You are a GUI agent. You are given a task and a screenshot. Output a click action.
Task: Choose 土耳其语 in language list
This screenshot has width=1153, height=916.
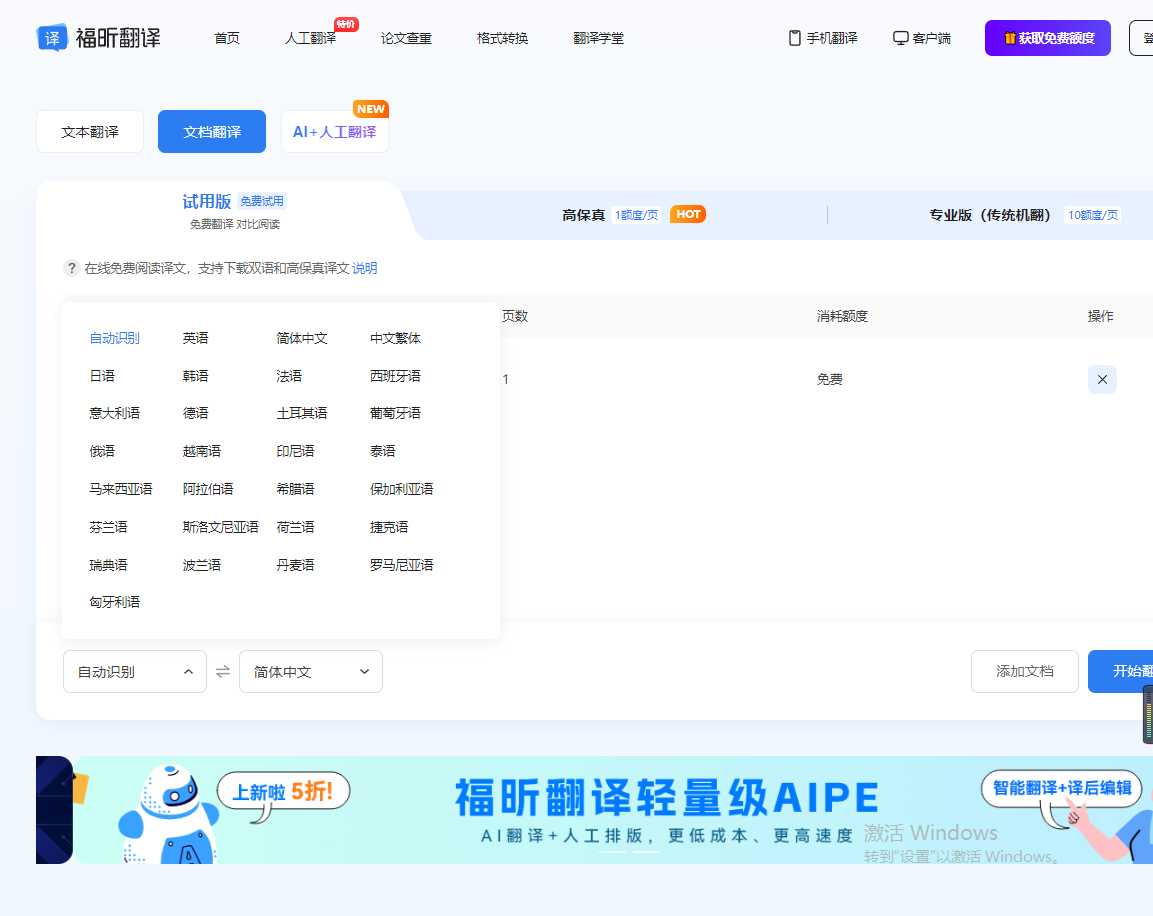[x=301, y=413]
